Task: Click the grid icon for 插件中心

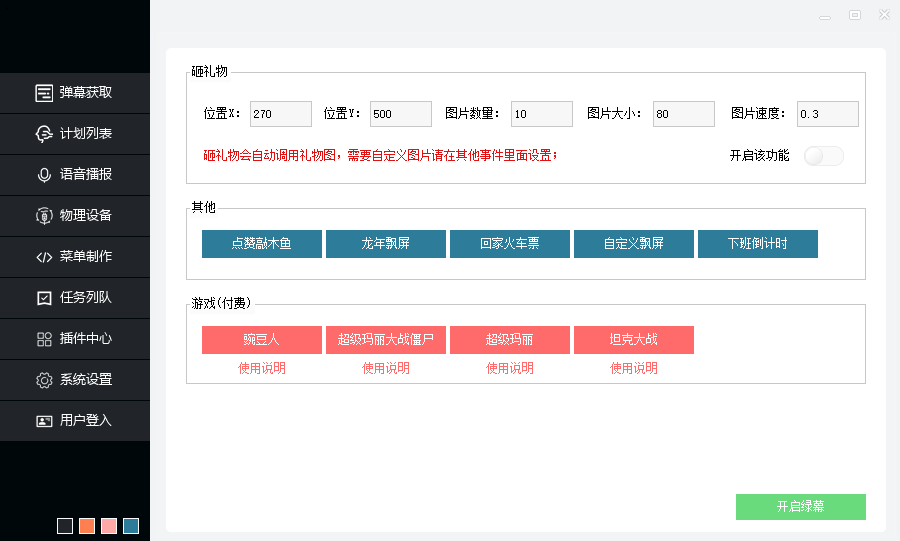Action: pos(44,339)
